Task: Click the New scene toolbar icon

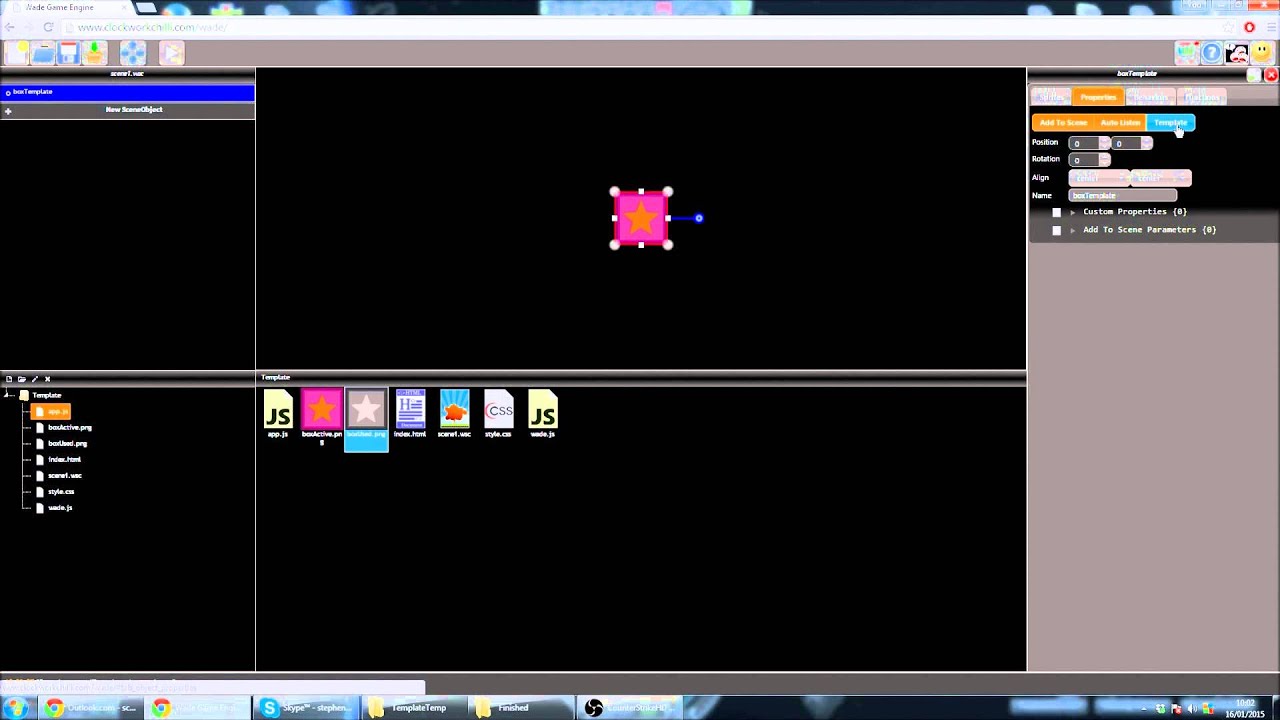Action: [x=17, y=53]
